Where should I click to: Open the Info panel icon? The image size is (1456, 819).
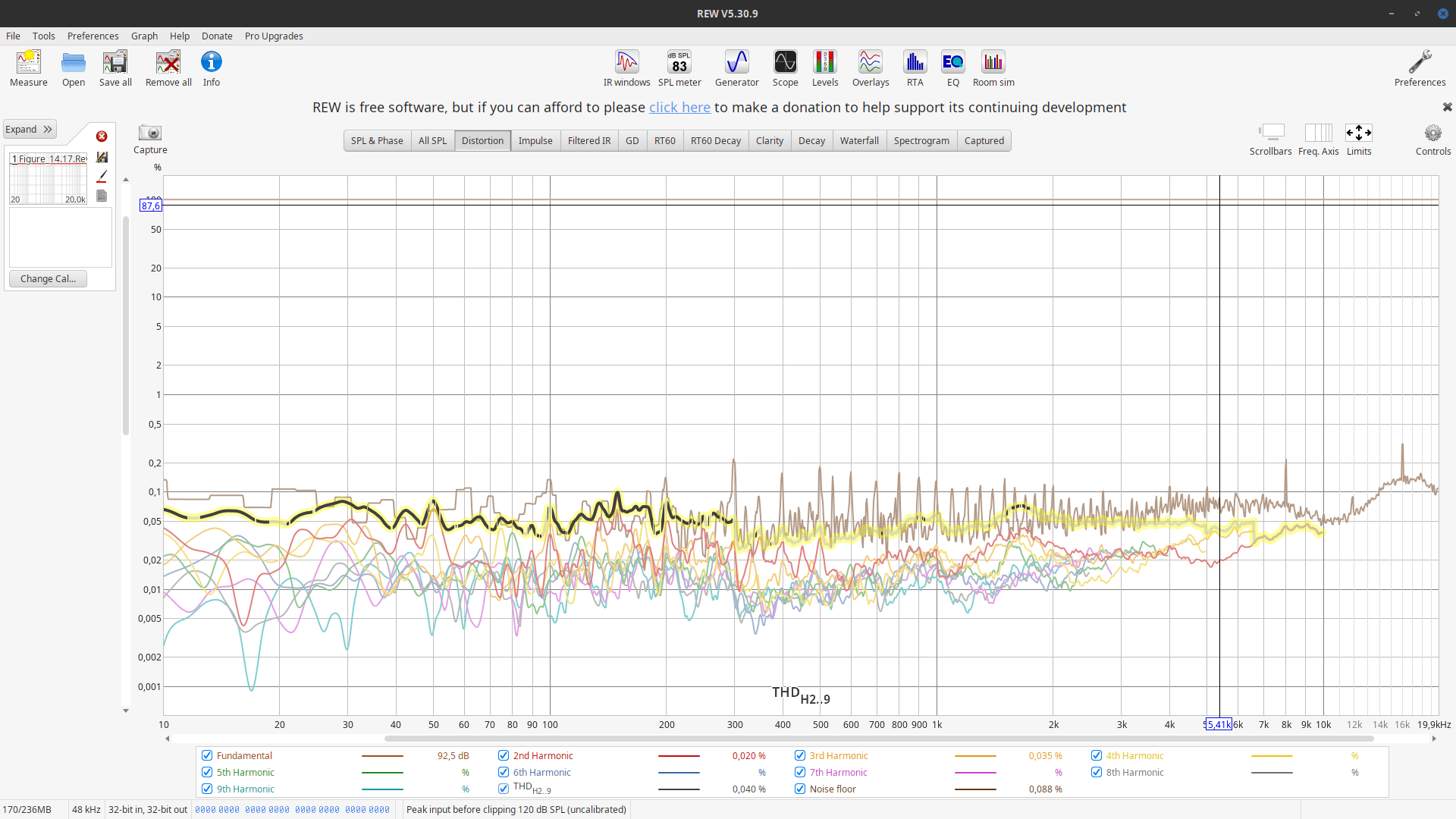click(x=212, y=68)
